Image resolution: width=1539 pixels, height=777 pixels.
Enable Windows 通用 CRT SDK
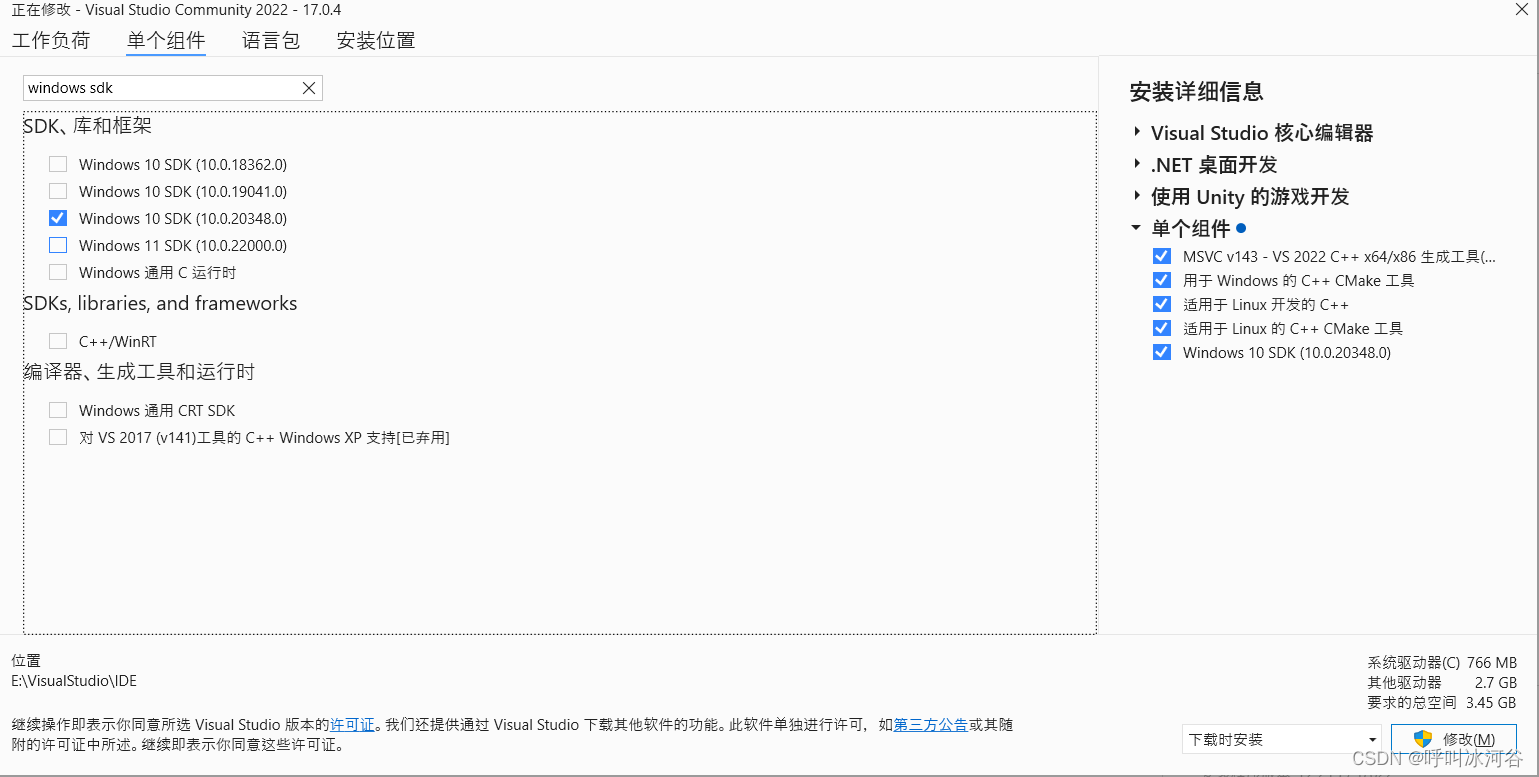[58, 410]
